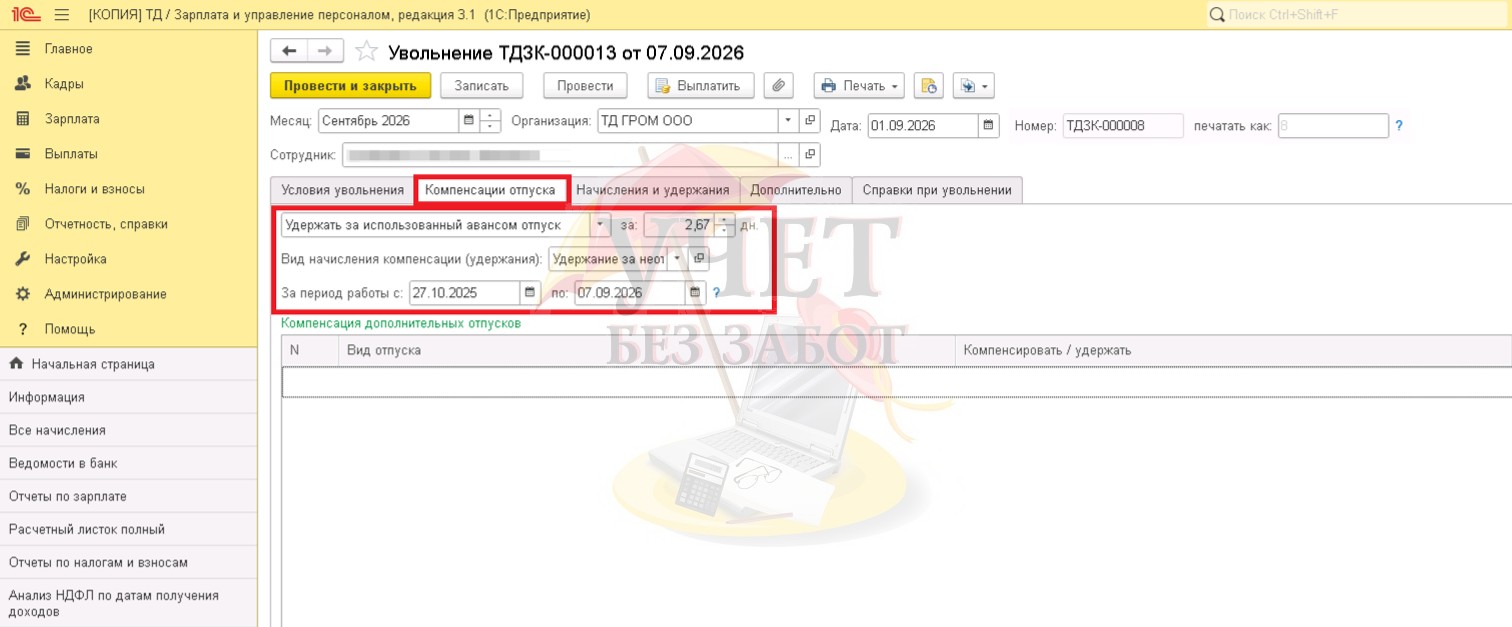The image size is (1512, 627).
Task: Click the Провести button
Action: pyautogui.click(x=585, y=86)
